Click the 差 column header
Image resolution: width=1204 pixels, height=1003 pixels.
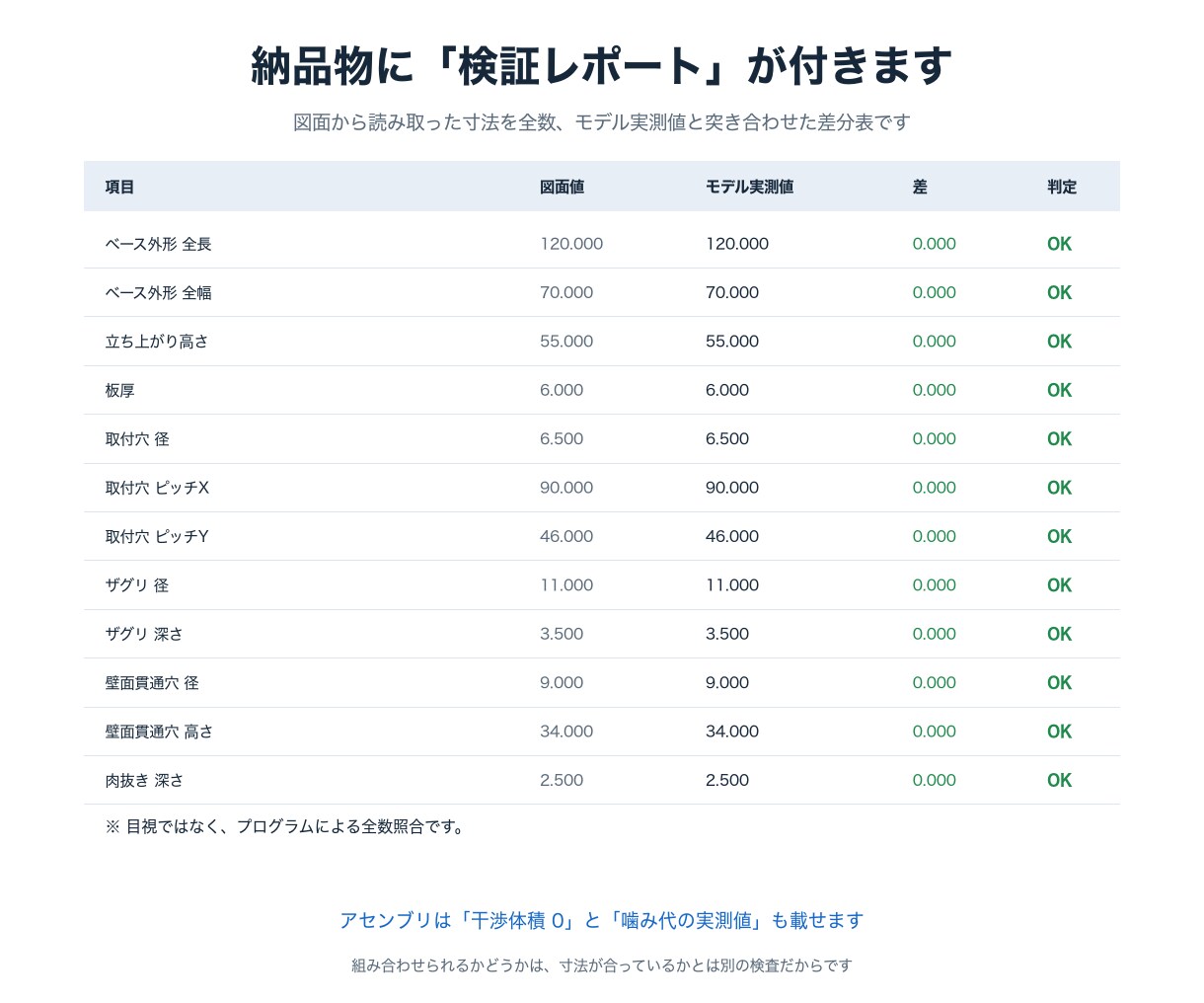[x=920, y=187]
